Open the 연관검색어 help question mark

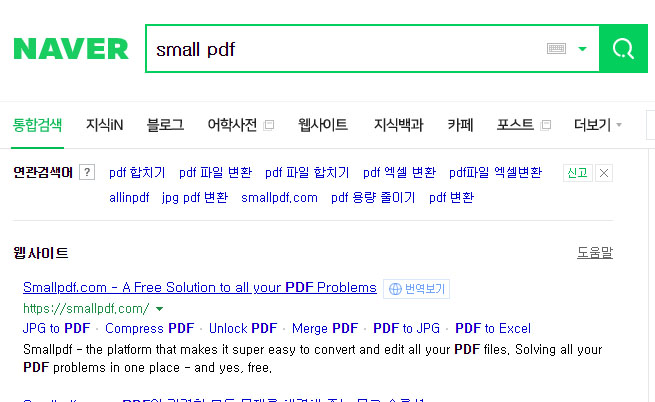(87, 172)
